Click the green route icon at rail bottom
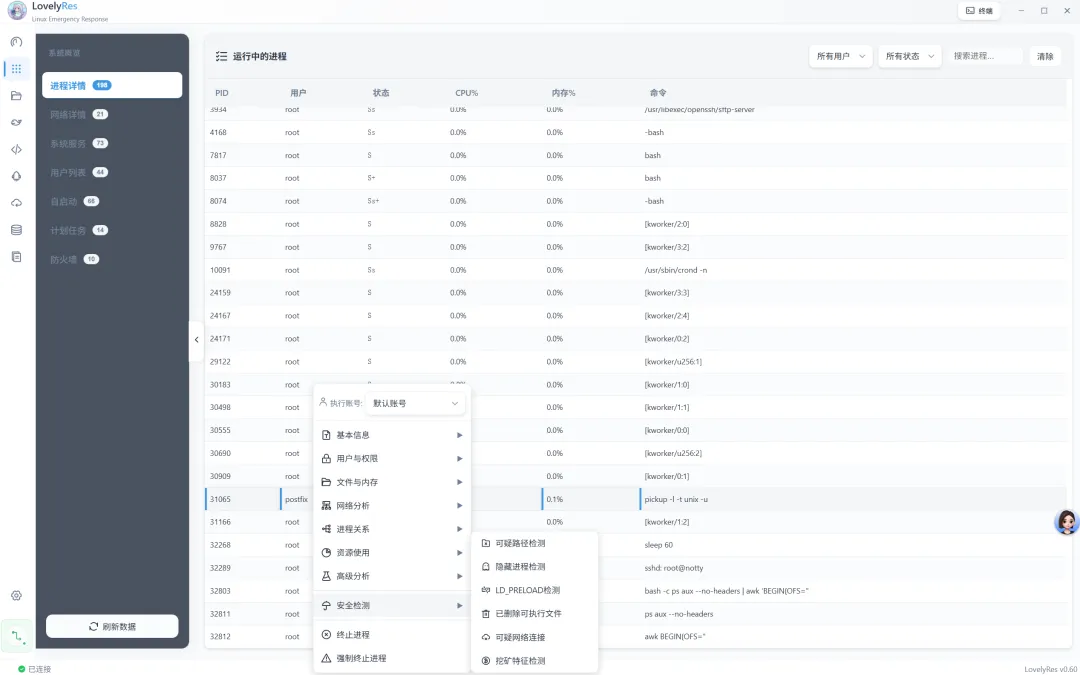 click(17, 636)
